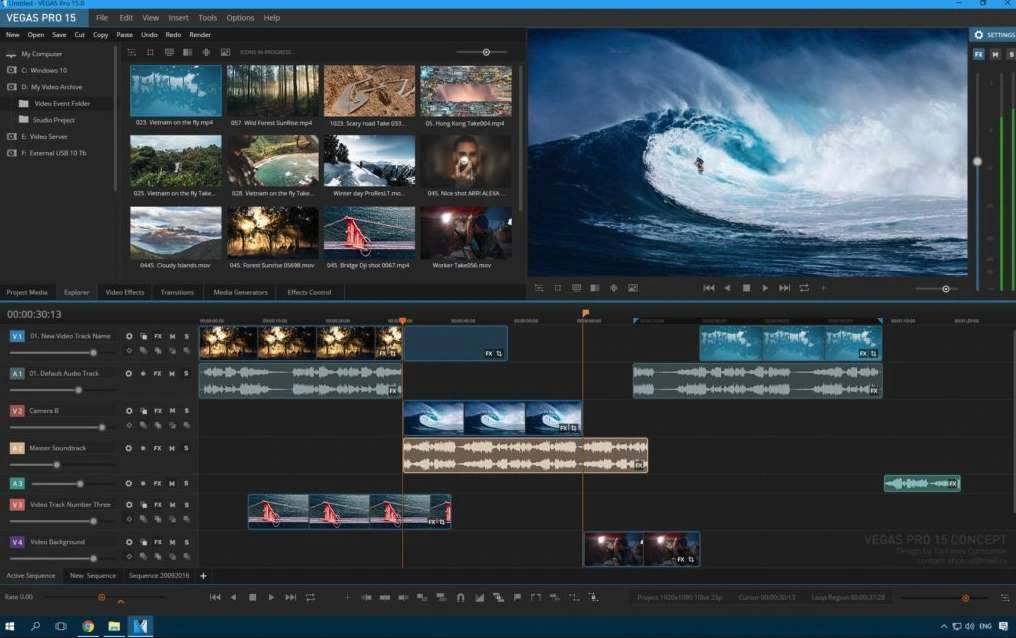The height and width of the screenshot is (638, 1016).
Task: Jump to start in the preview monitor
Action: [x=709, y=288]
